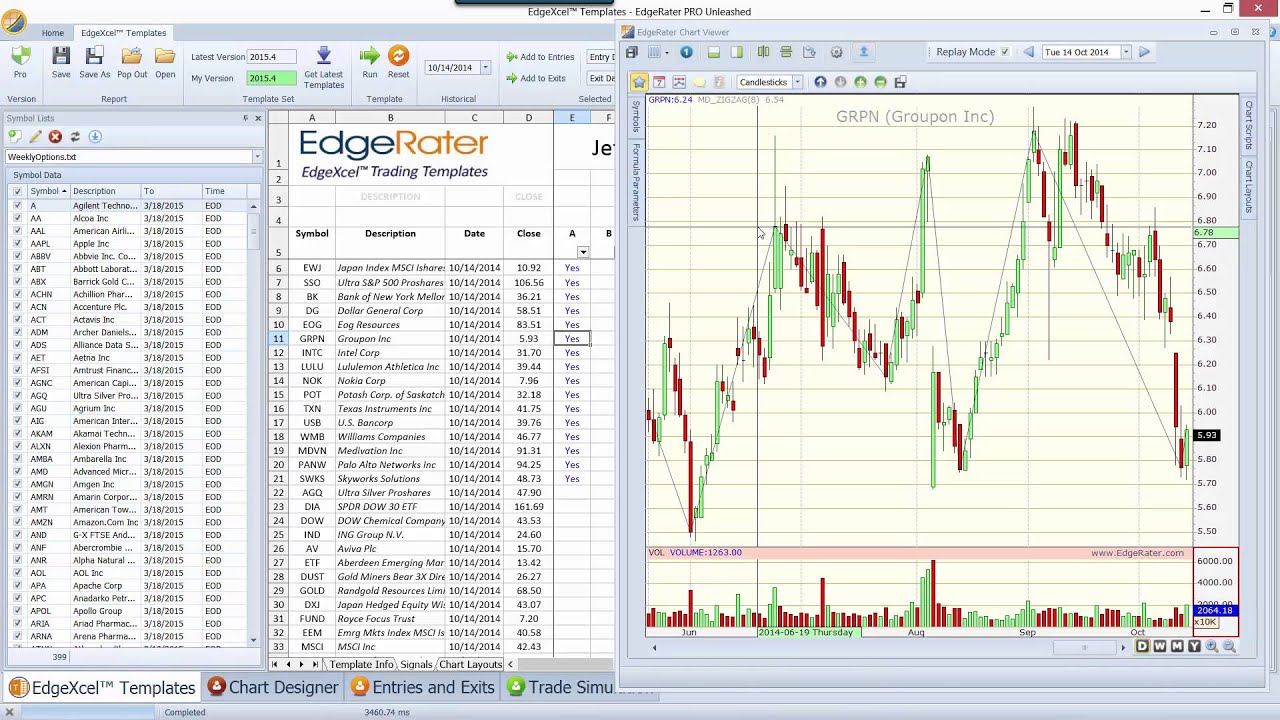
Task: Expand the Chart Scripts side panel
Action: [1249, 126]
